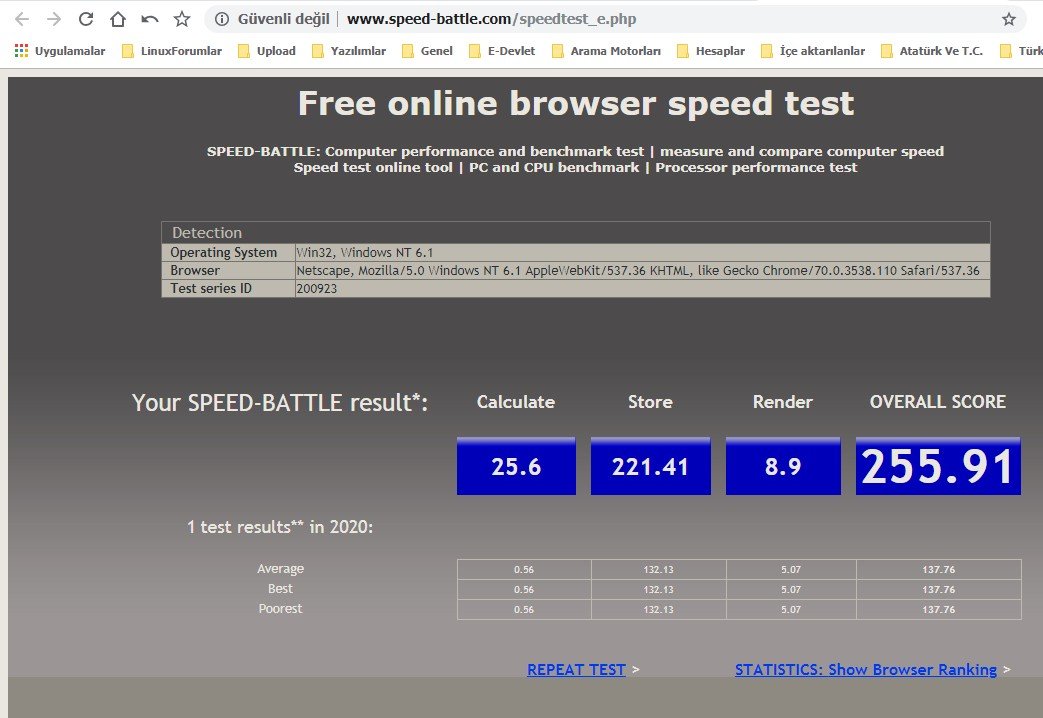This screenshot has height=718, width=1043.
Task: Click the Browser user agent string value
Action: click(638, 270)
